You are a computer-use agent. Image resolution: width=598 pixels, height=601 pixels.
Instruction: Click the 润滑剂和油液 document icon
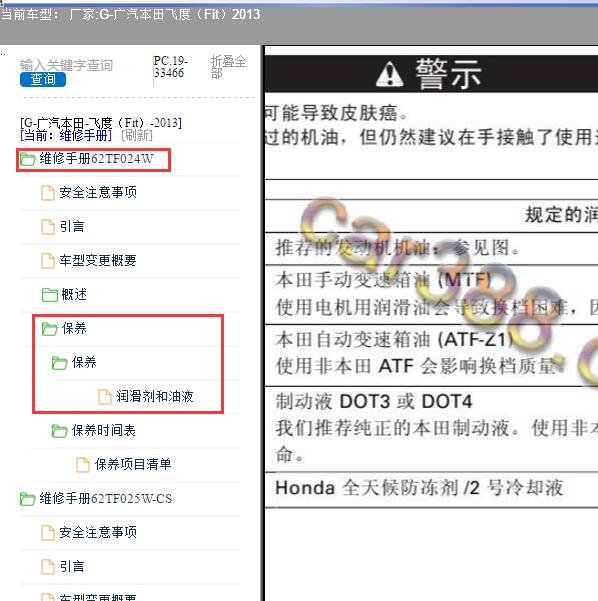(x=105, y=397)
